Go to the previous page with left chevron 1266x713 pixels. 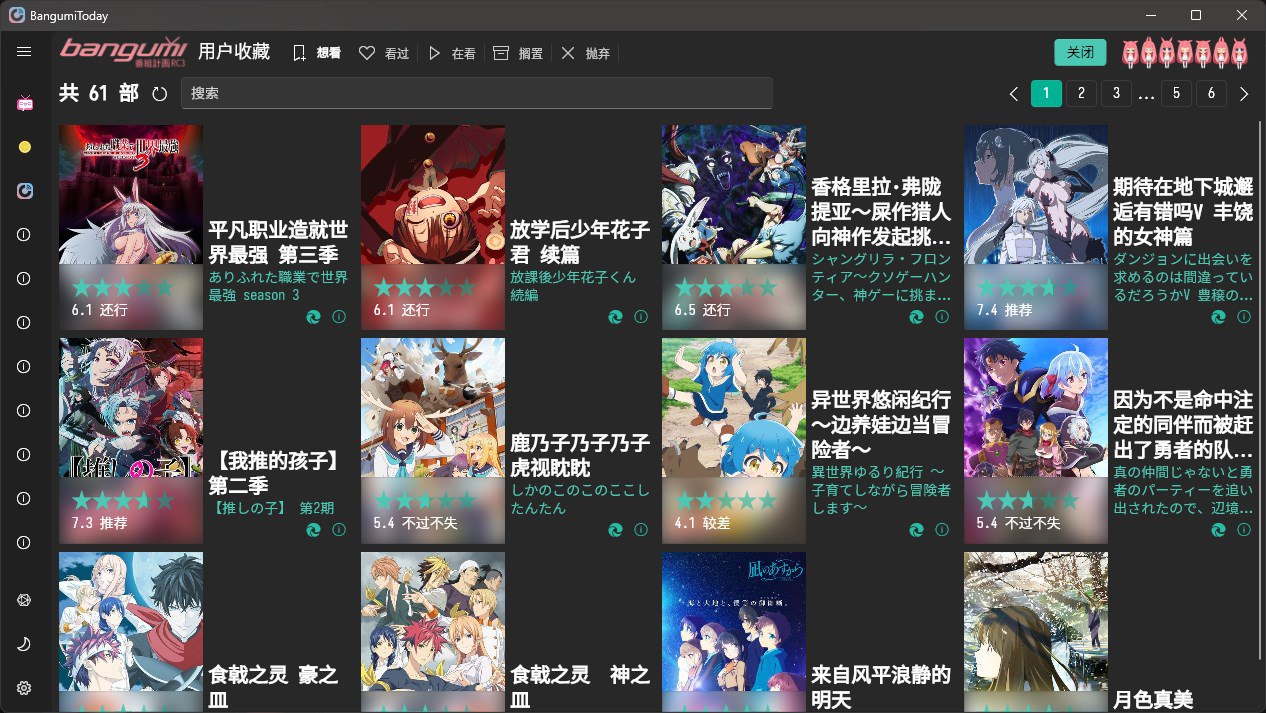(x=1014, y=94)
